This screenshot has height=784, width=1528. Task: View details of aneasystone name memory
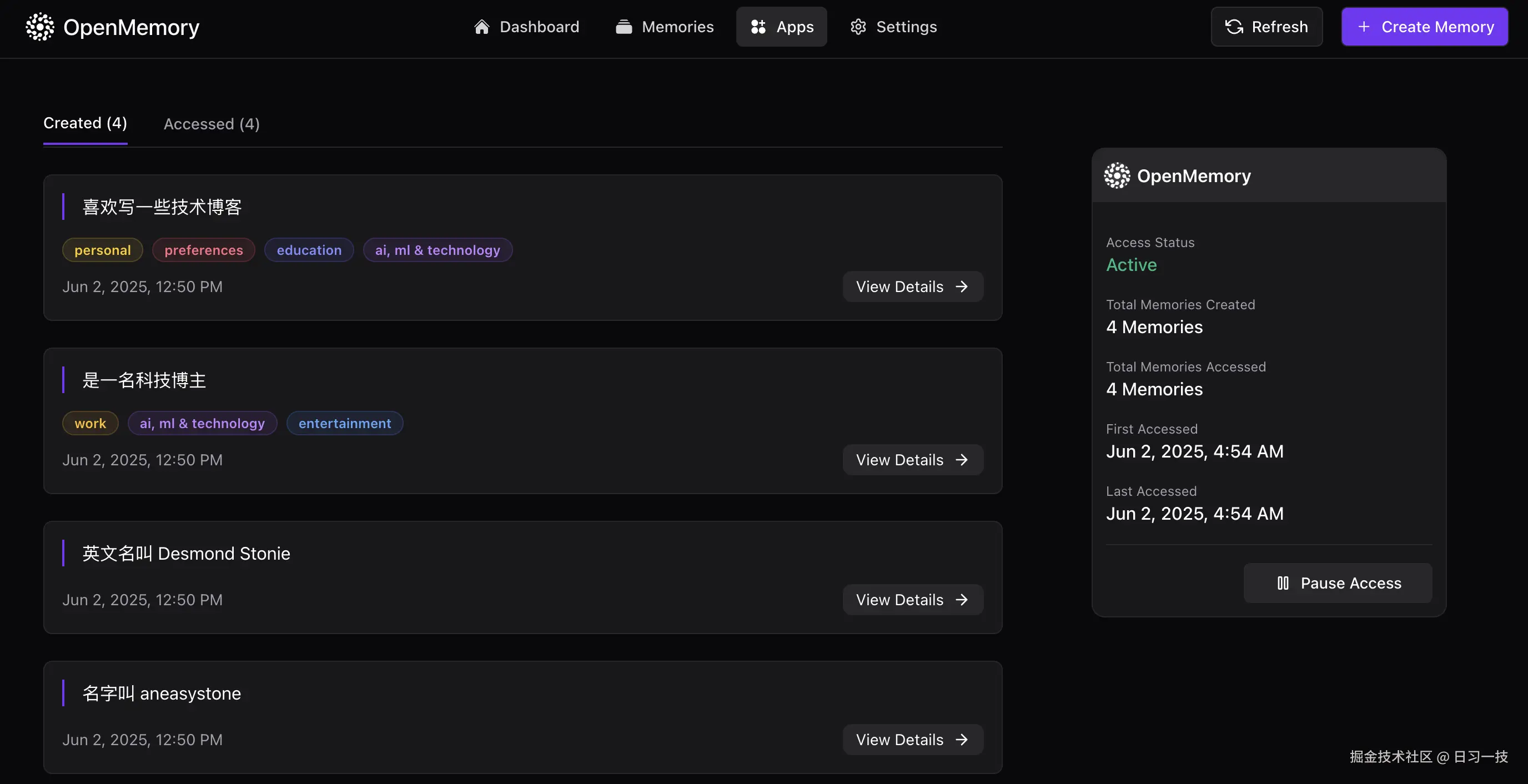point(912,740)
